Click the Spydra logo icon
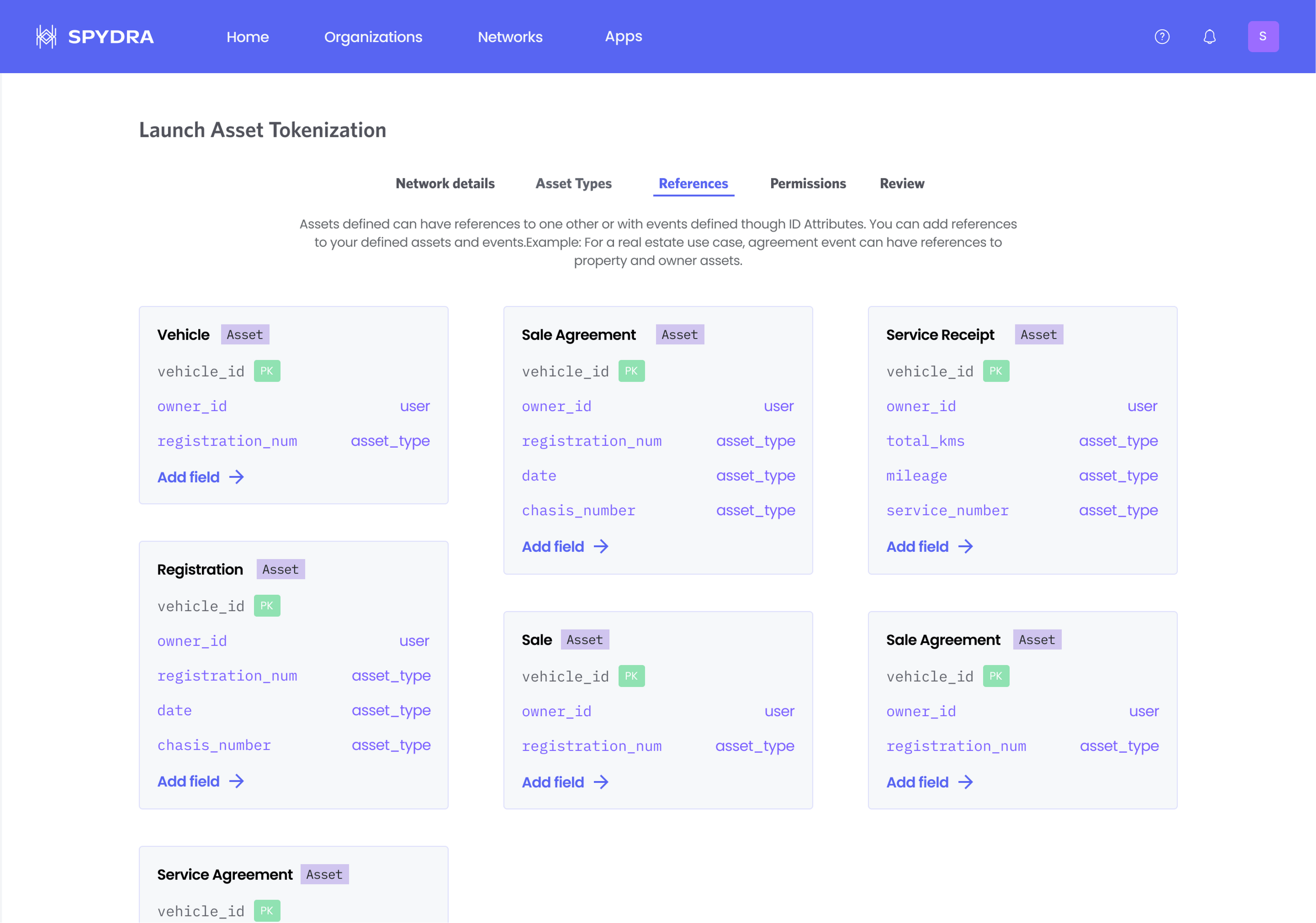This screenshot has height=923, width=1316. 47,36
